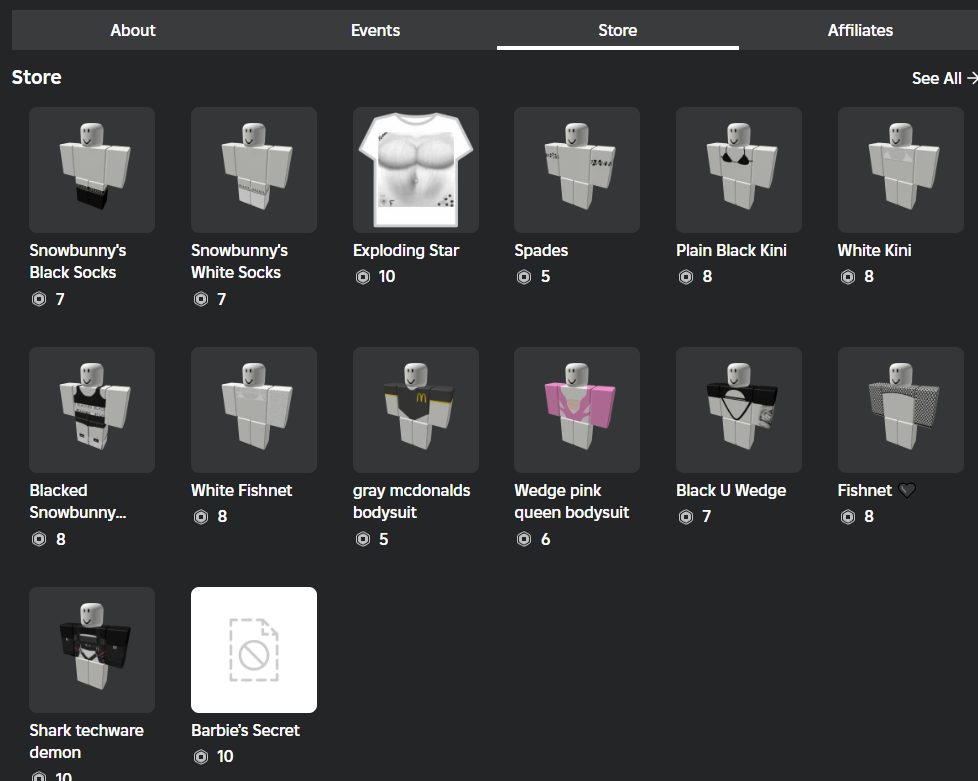Screen dimensions: 978x781
Task: Click Robux icon under Black U Wedge
Action: (x=686, y=517)
